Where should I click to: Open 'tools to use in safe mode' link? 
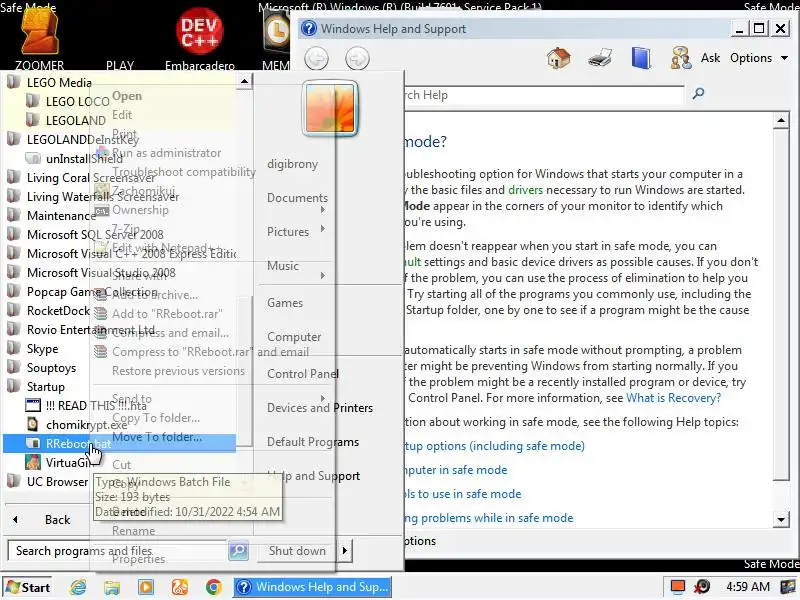pyautogui.click(x=463, y=494)
